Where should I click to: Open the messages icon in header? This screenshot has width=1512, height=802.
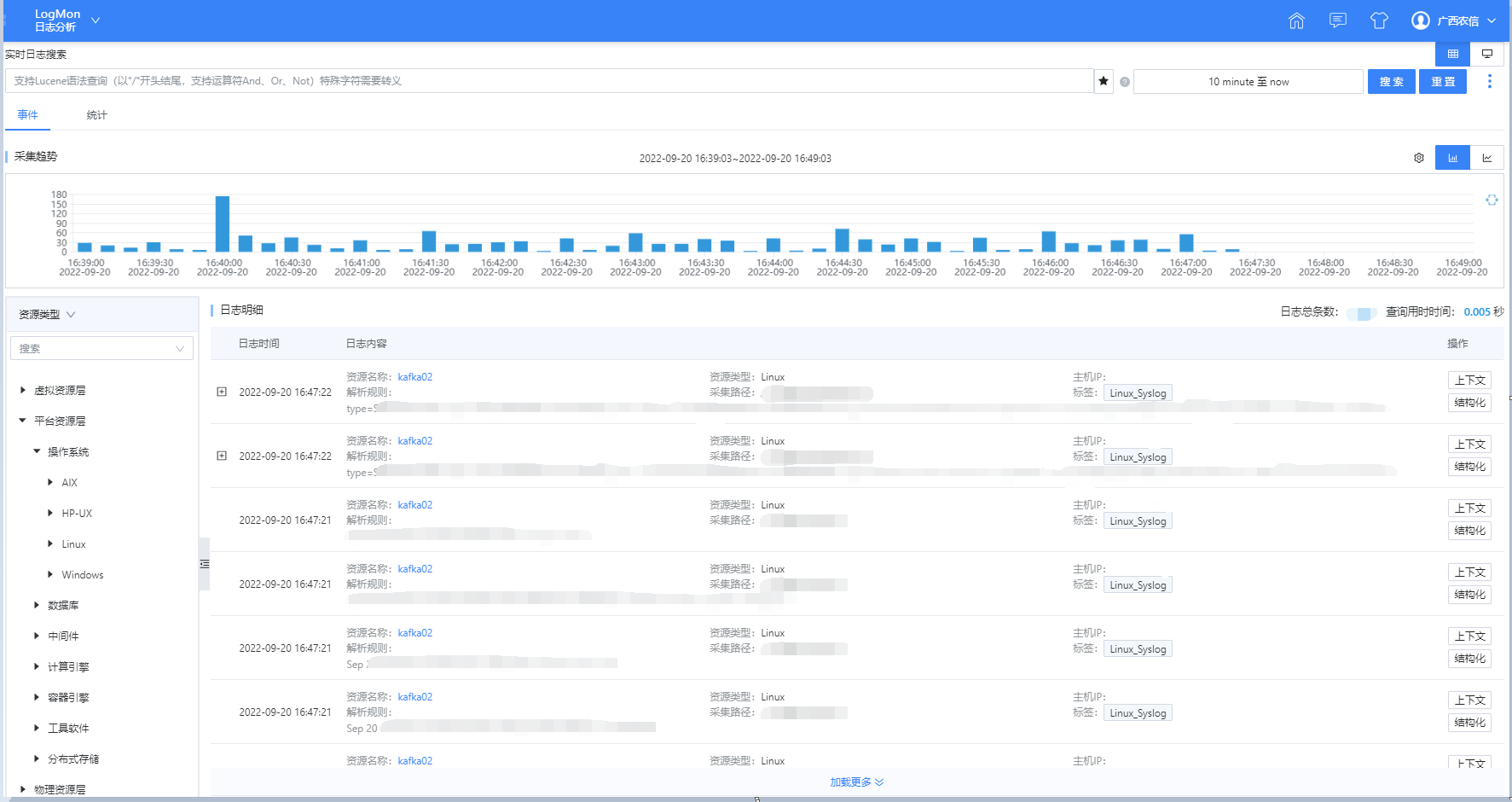[1338, 20]
